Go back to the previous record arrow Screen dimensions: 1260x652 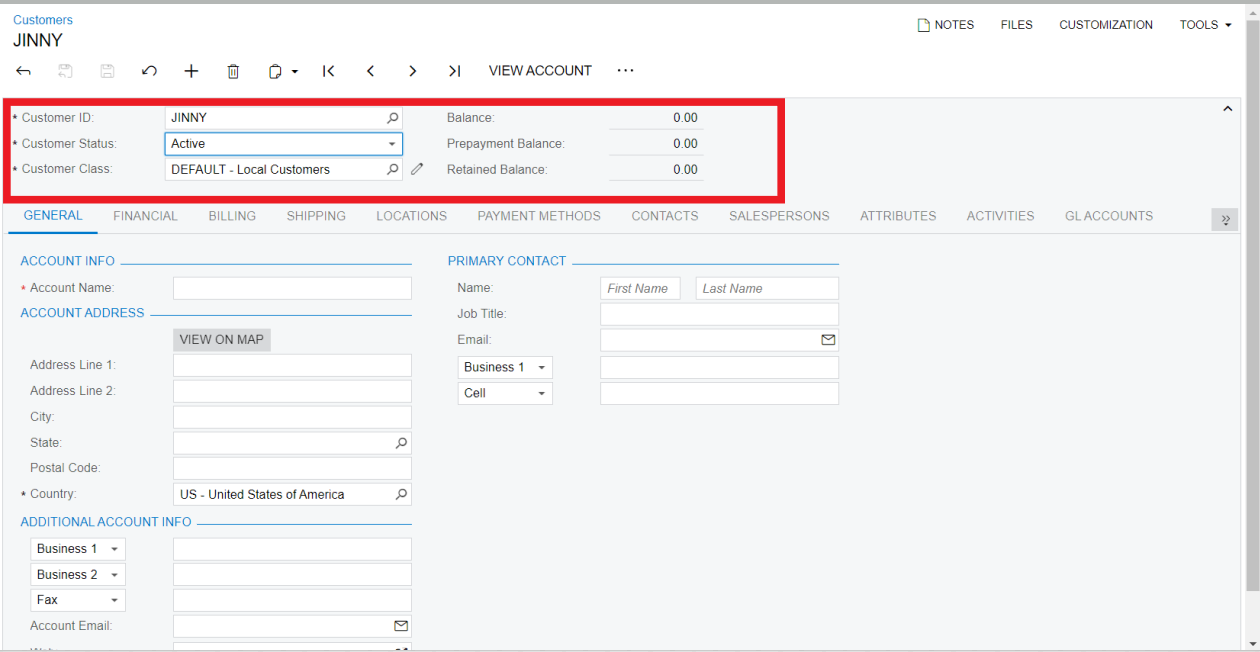[370, 70]
